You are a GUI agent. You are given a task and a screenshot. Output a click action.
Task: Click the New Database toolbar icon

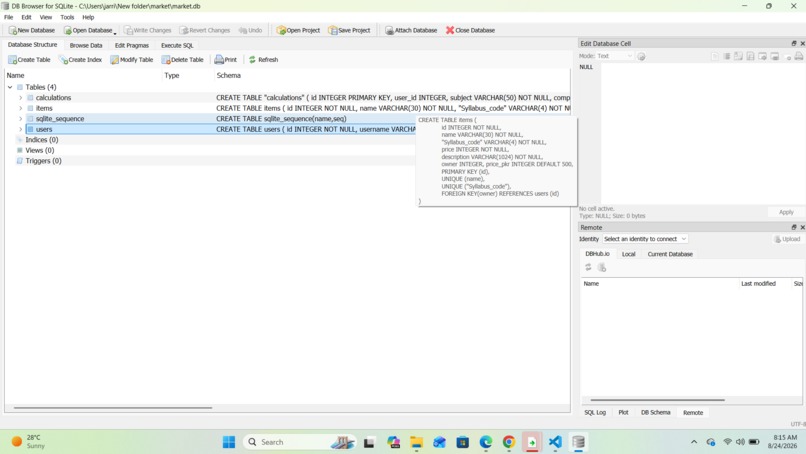[x=12, y=30]
